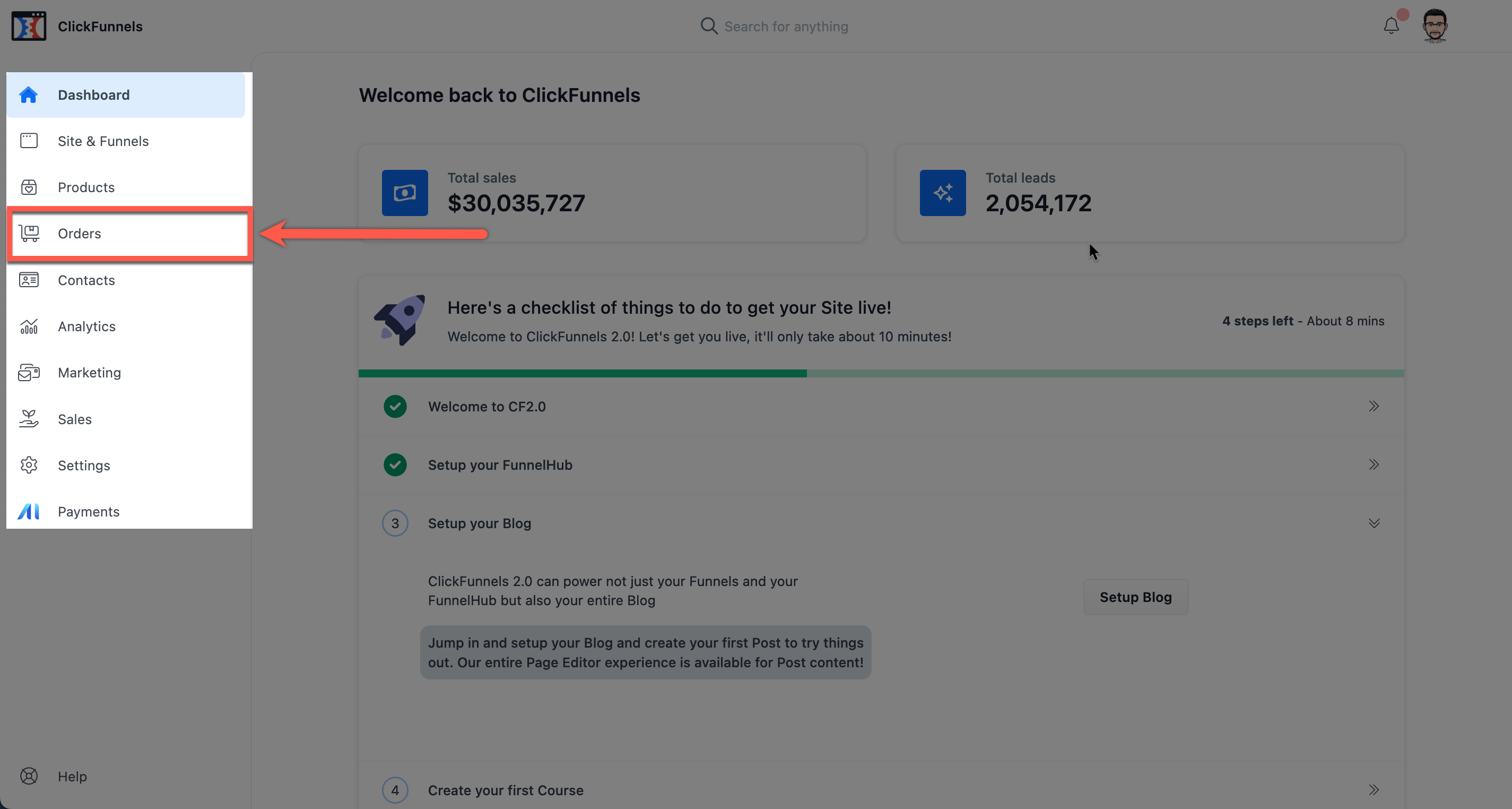Click the Analytics chart icon
Screen dimensions: 1512x809
click(29, 326)
